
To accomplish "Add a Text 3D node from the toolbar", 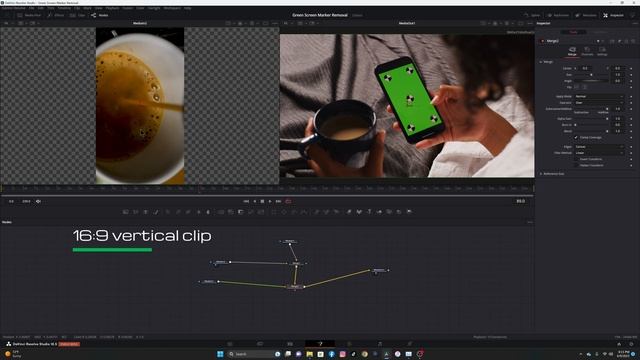I will click(x=369, y=212).
